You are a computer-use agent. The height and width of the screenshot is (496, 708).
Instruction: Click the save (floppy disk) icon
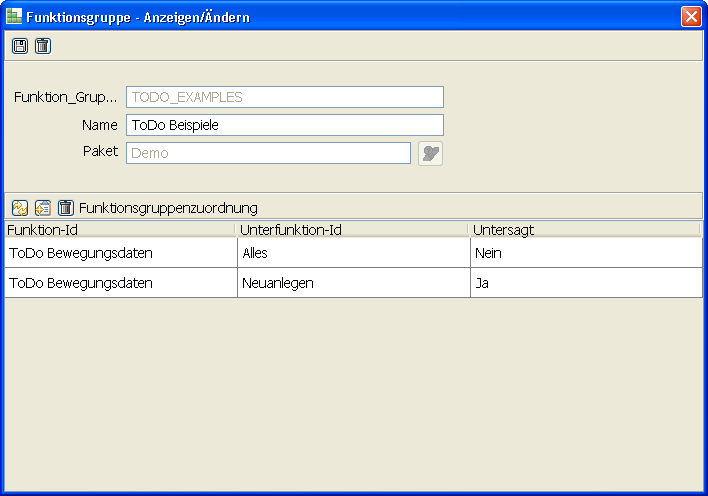pyautogui.click(x=20, y=46)
